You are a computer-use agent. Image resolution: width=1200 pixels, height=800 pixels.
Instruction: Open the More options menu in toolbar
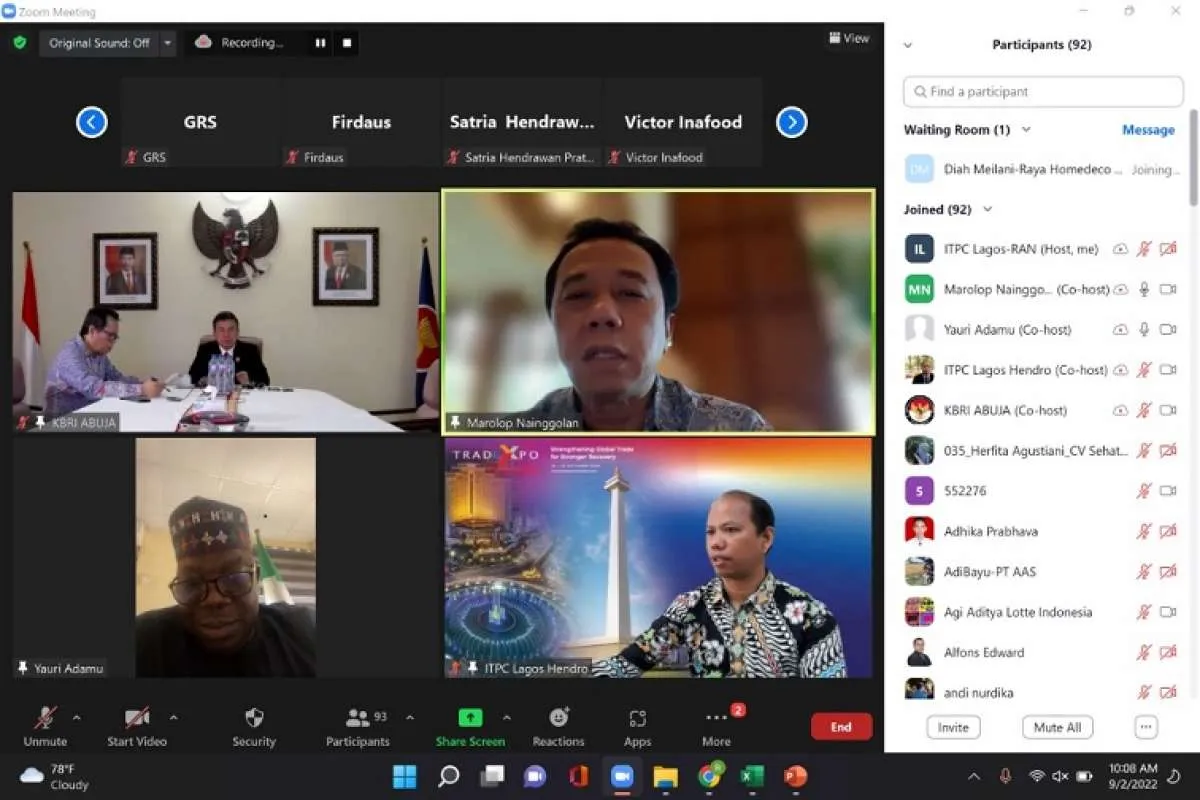[x=716, y=725]
